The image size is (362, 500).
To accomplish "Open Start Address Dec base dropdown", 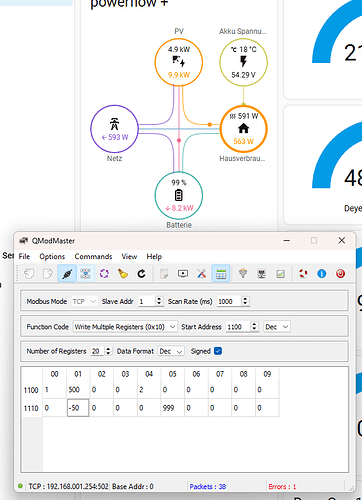I will point(277,327).
